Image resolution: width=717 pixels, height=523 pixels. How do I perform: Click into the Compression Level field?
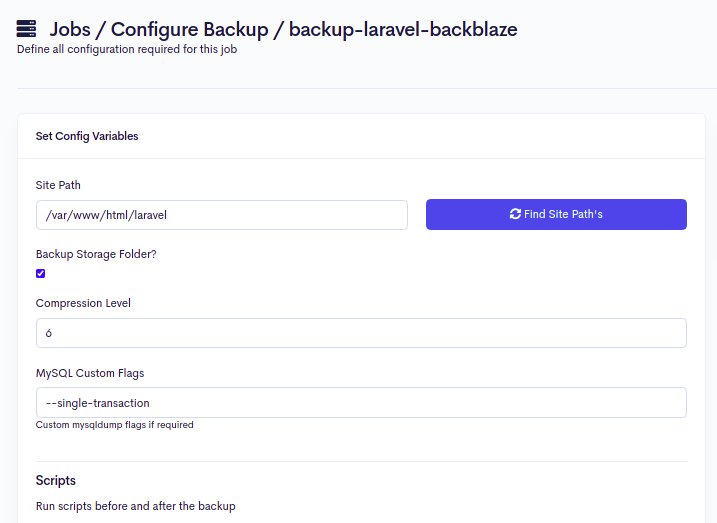pos(361,333)
